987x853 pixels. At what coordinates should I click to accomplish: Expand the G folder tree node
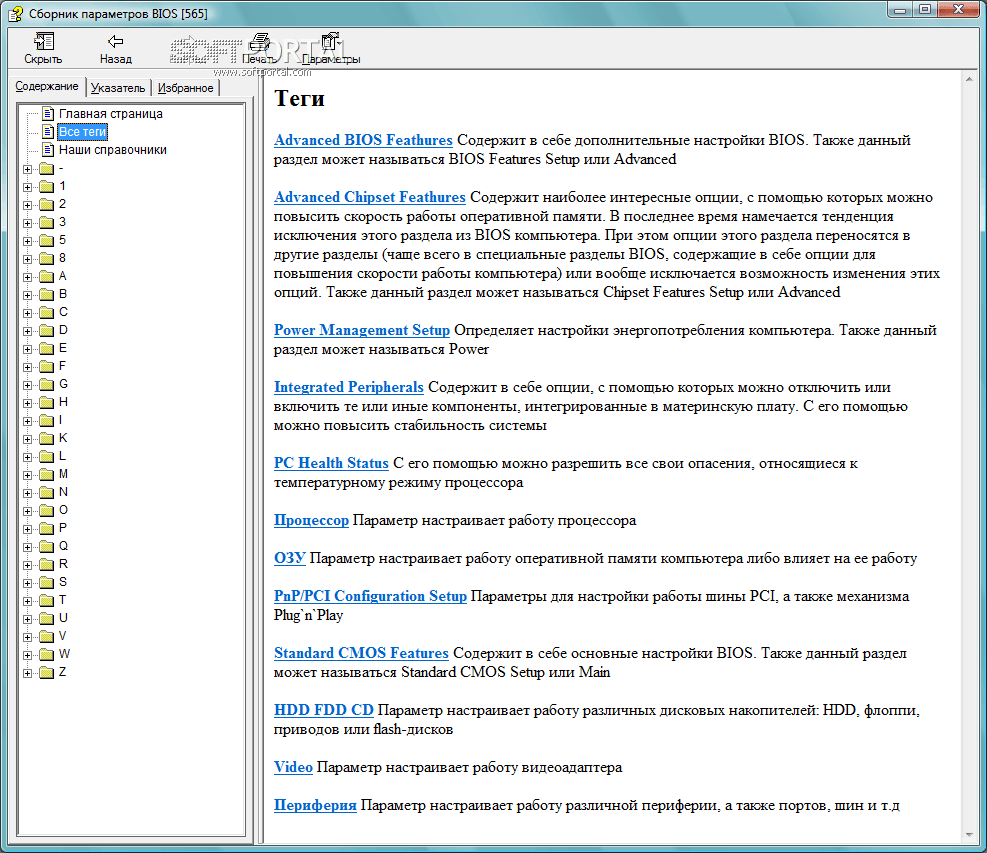(x=27, y=385)
